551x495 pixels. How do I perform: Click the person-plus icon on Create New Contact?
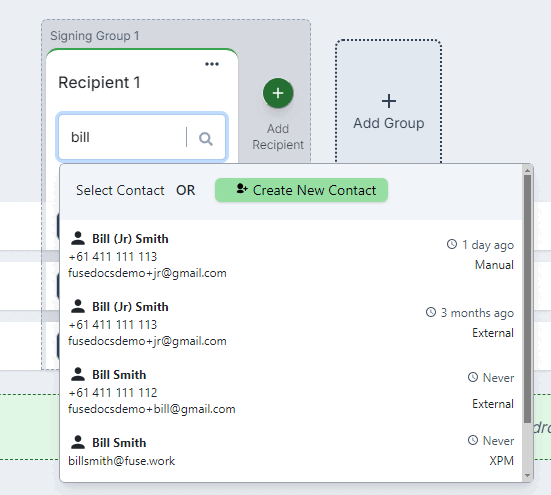click(x=242, y=189)
